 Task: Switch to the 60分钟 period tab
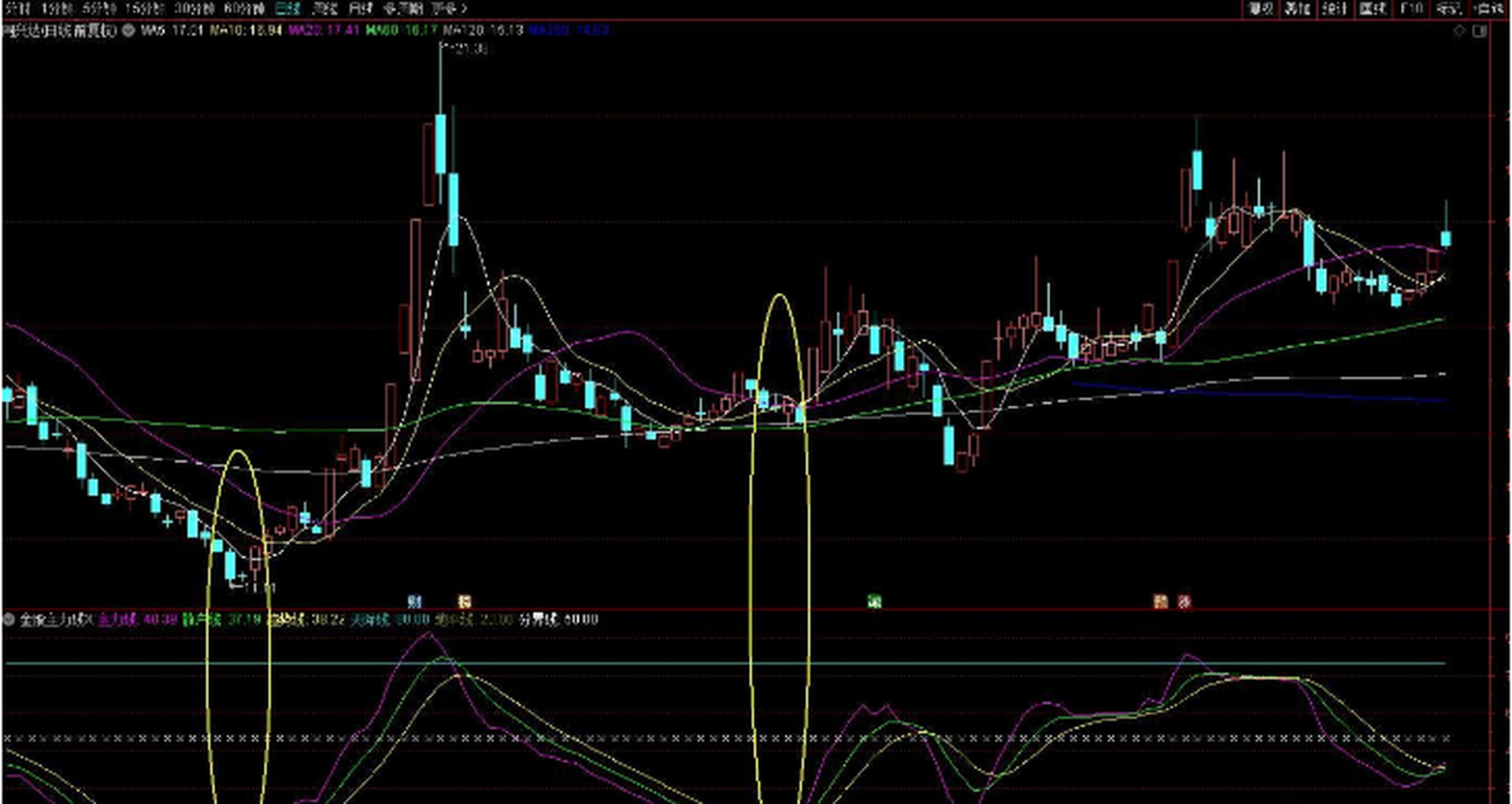pos(244,9)
